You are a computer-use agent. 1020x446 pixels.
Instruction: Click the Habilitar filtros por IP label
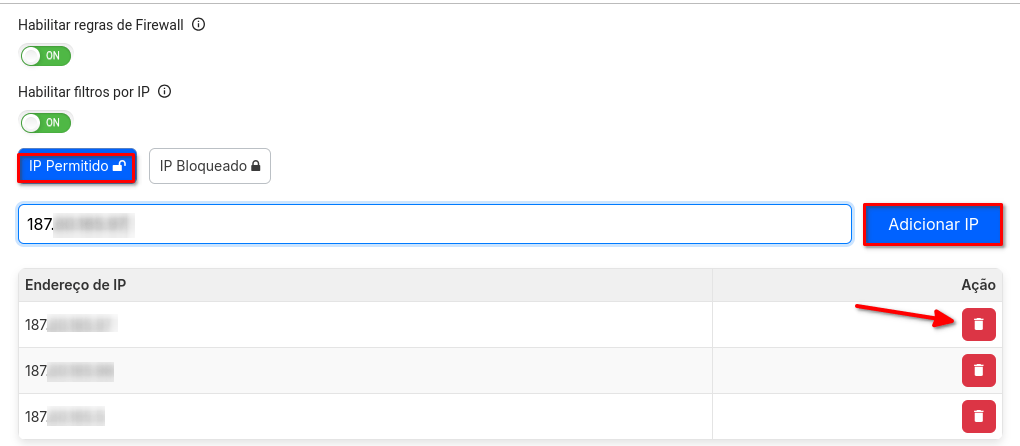coord(84,91)
